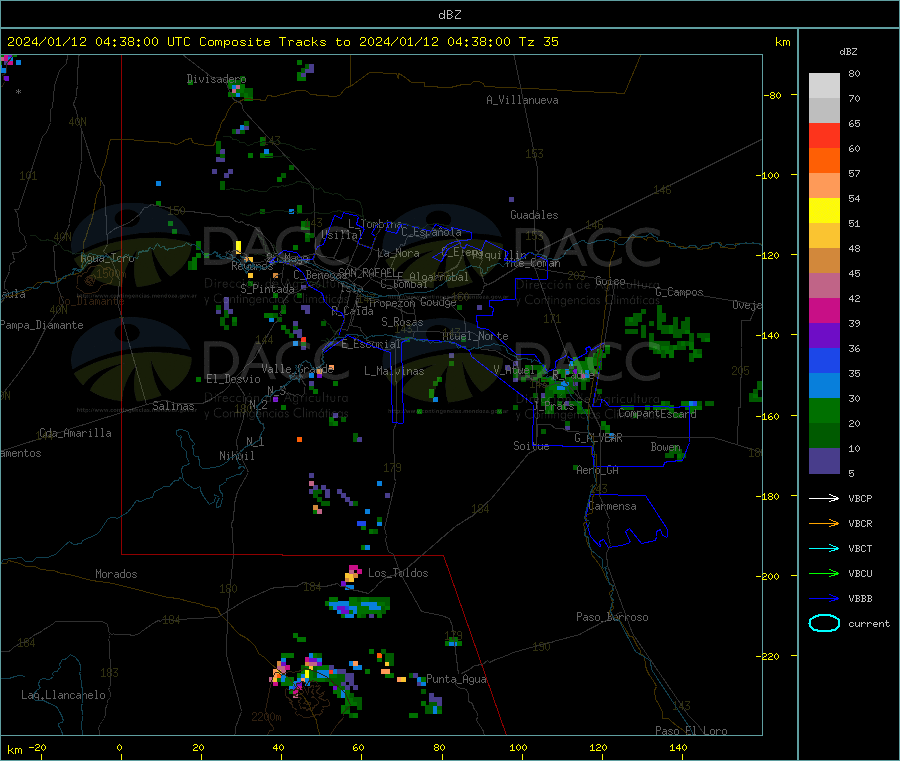Click the Paso_El_Loro label
900x761 pixels.
(x=692, y=731)
